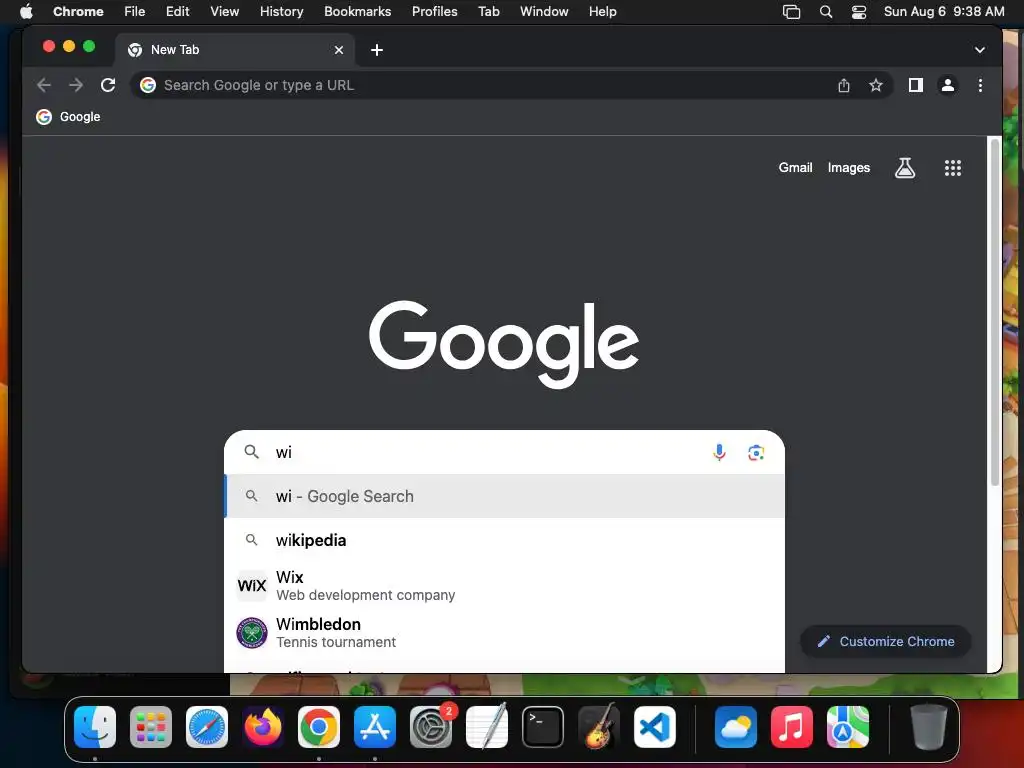Open the Help menu

click(602, 12)
